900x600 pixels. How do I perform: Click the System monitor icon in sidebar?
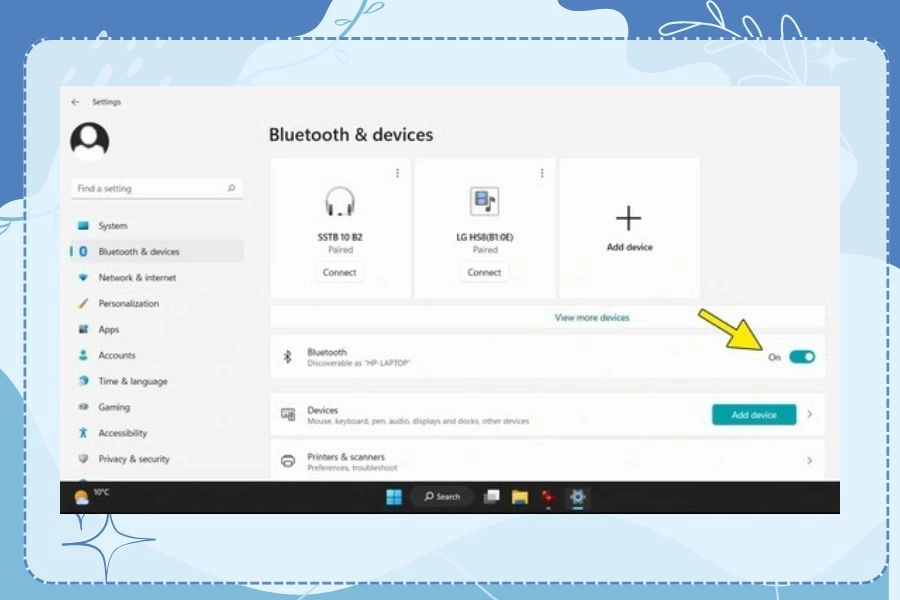pyautogui.click(x=83, y=226)
